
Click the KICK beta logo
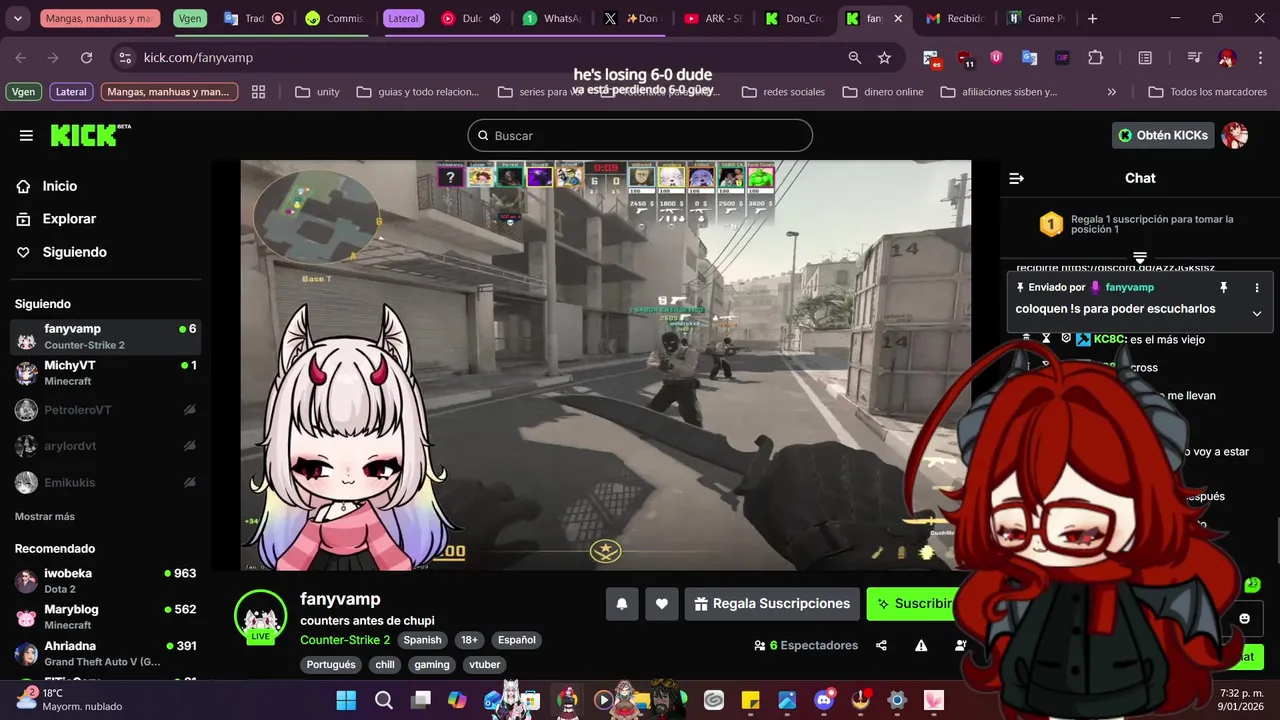coord(91,135)
